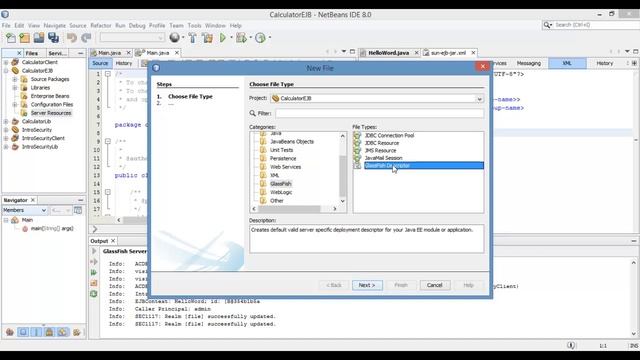Click the Redo toolbar icon
This screenshot has width=640, height=360.
pos(86,38)
